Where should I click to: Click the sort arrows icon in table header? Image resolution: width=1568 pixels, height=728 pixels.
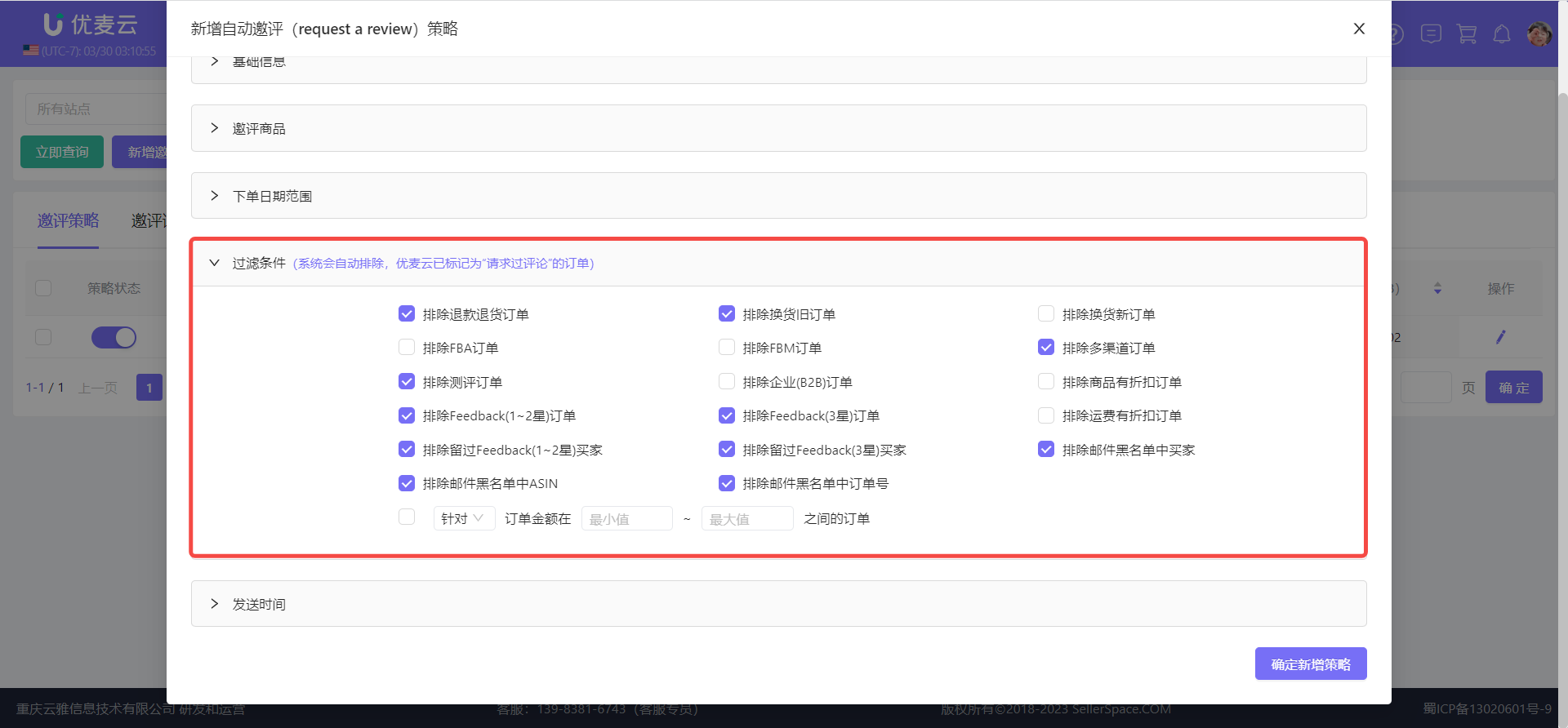1437,288
